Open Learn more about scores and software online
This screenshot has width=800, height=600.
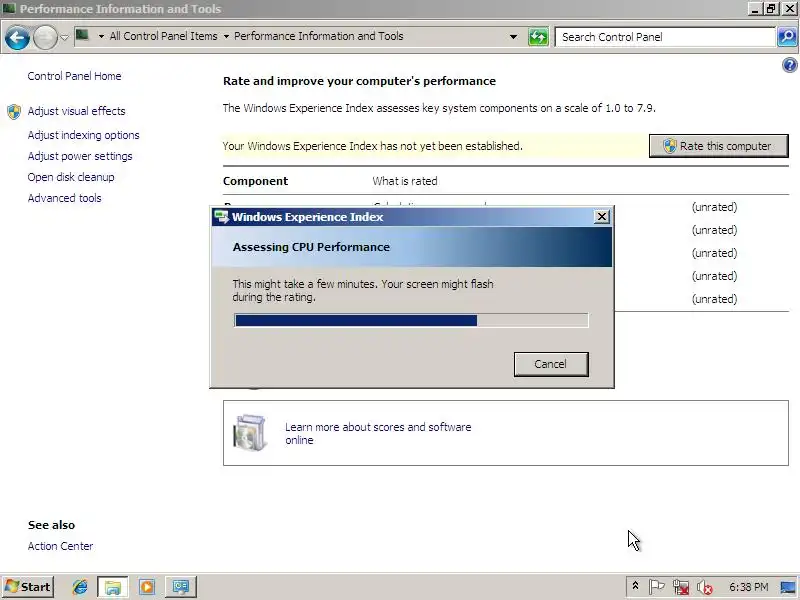click(378, 433)
